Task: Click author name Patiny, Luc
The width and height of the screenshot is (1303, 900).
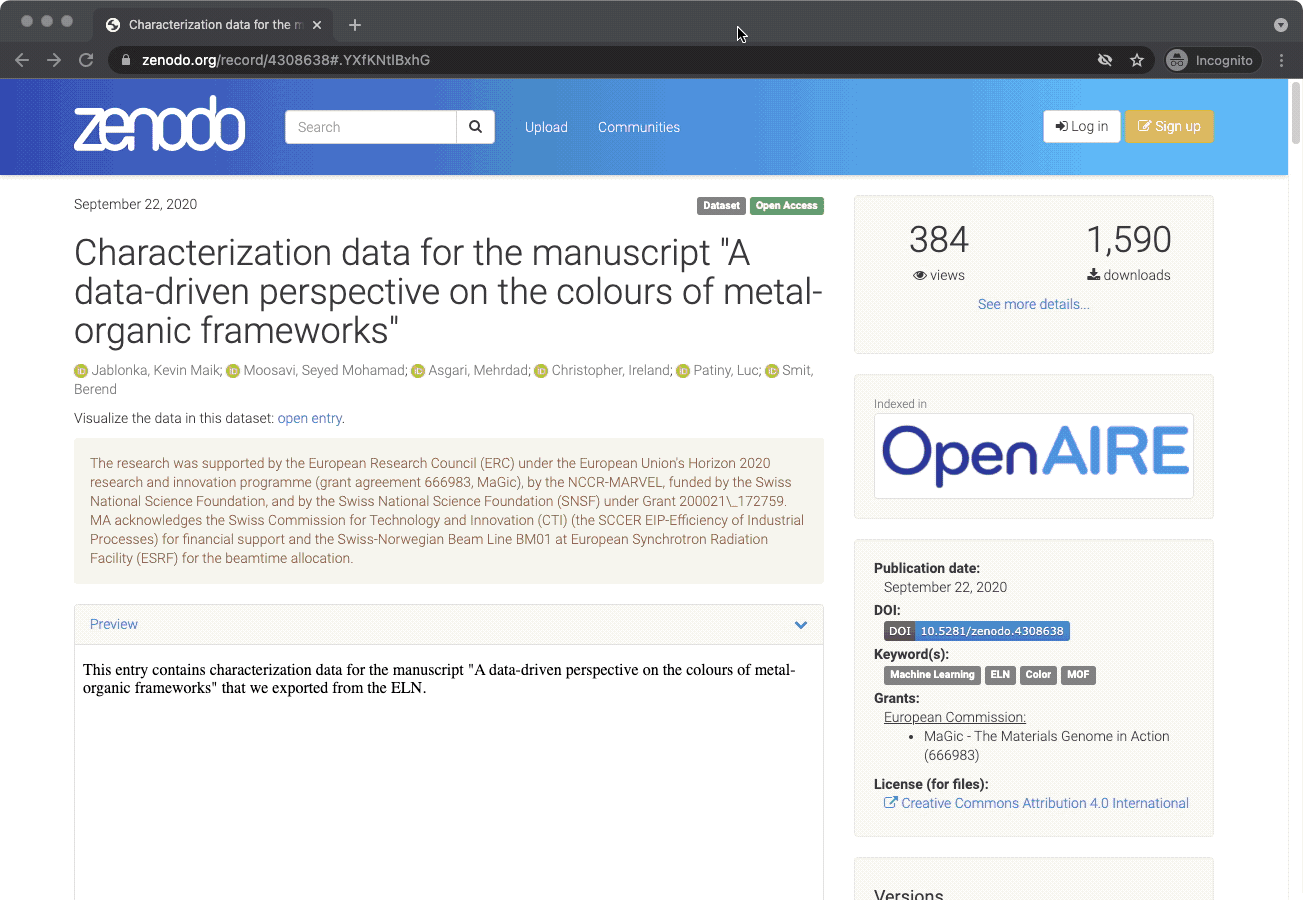Action: tap(727, 371)
